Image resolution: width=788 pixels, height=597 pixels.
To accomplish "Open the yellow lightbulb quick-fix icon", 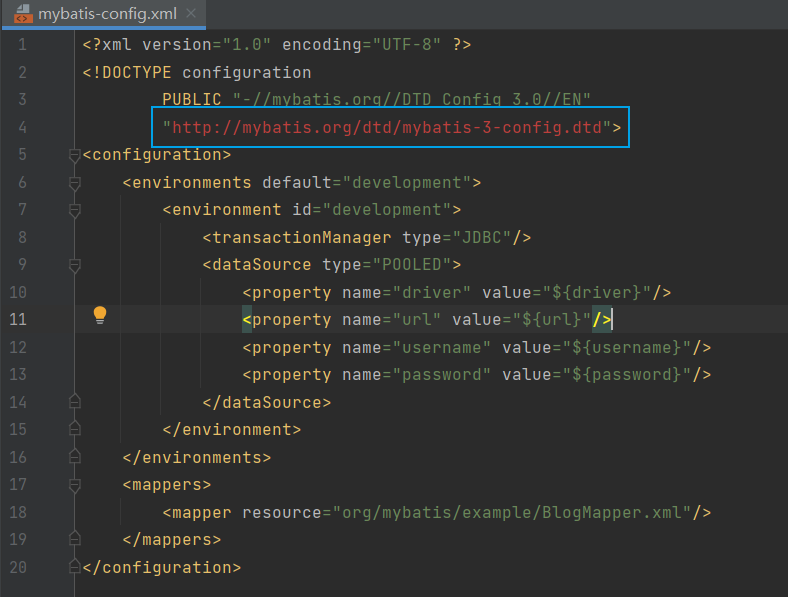I will (100, 316).
